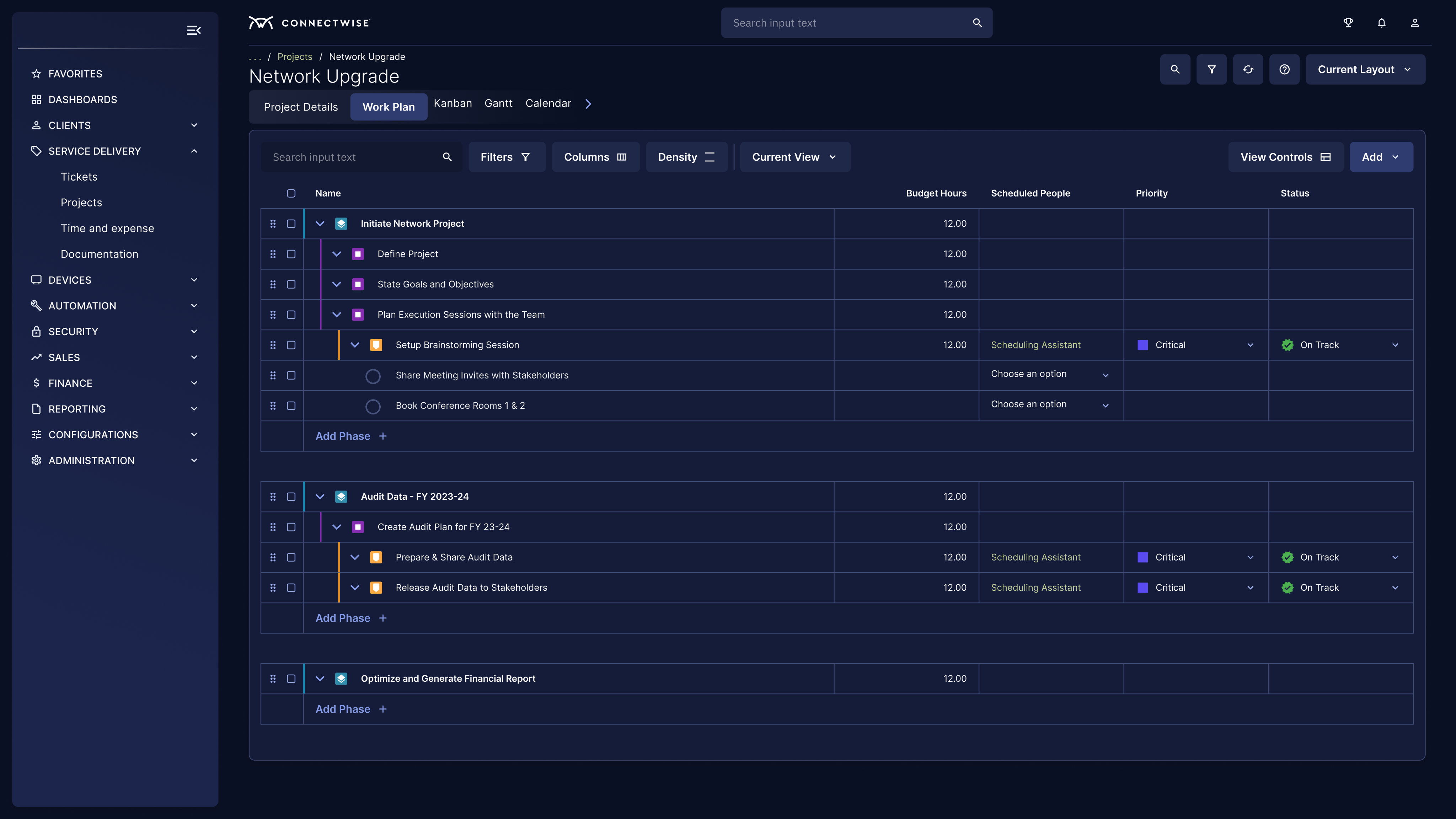Switch to the Kanban tab
Screen dimensions: 1456x819
coord(452,103)
